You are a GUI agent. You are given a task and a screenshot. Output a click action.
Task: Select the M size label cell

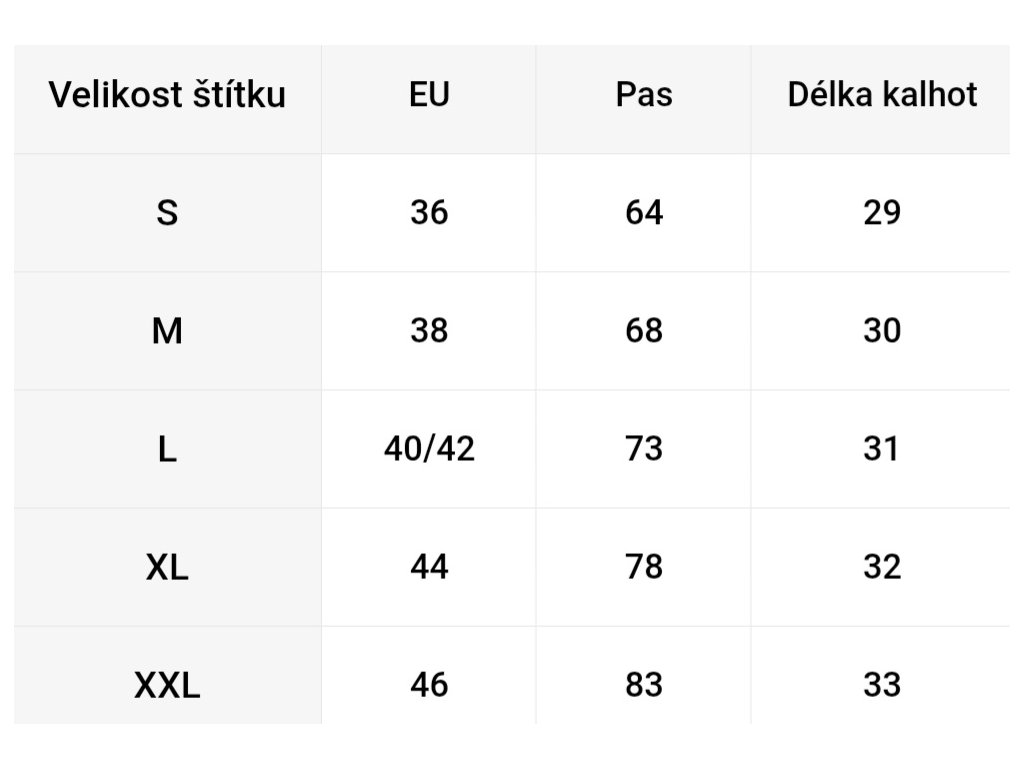tap(167, 331)
